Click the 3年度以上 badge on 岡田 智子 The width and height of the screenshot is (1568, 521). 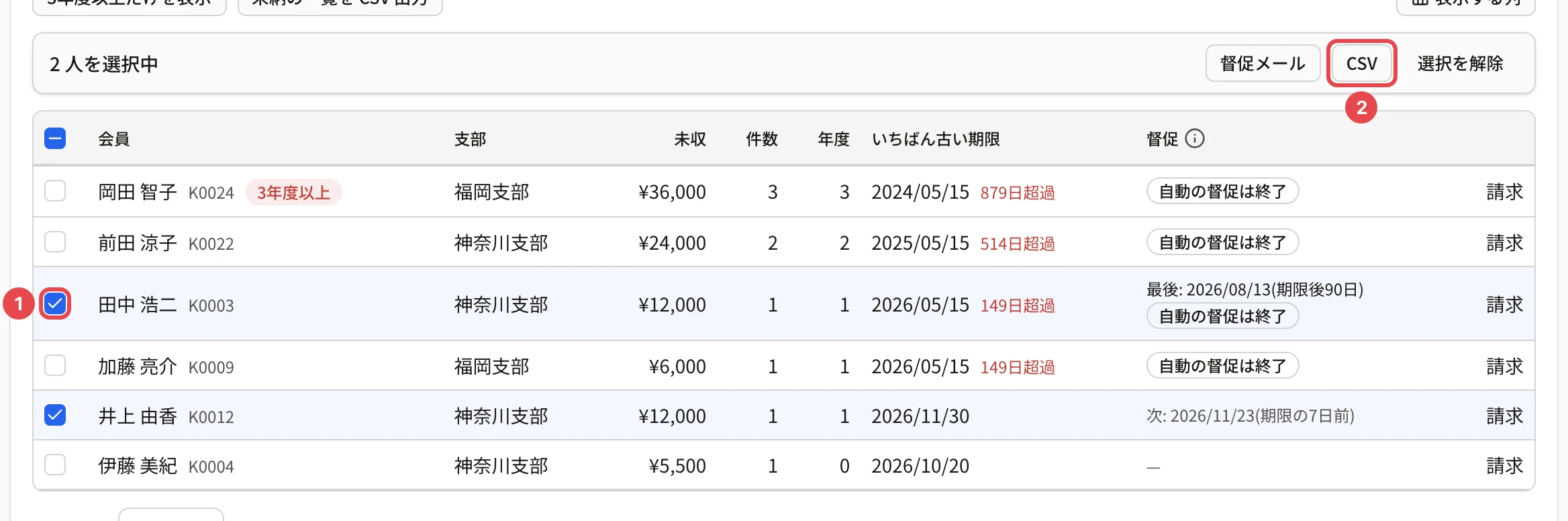(x=294, y=193)
